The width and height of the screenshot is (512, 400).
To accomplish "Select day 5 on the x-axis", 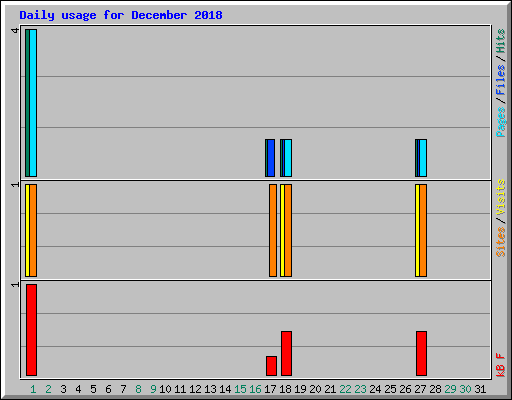I will coord(93,389).
